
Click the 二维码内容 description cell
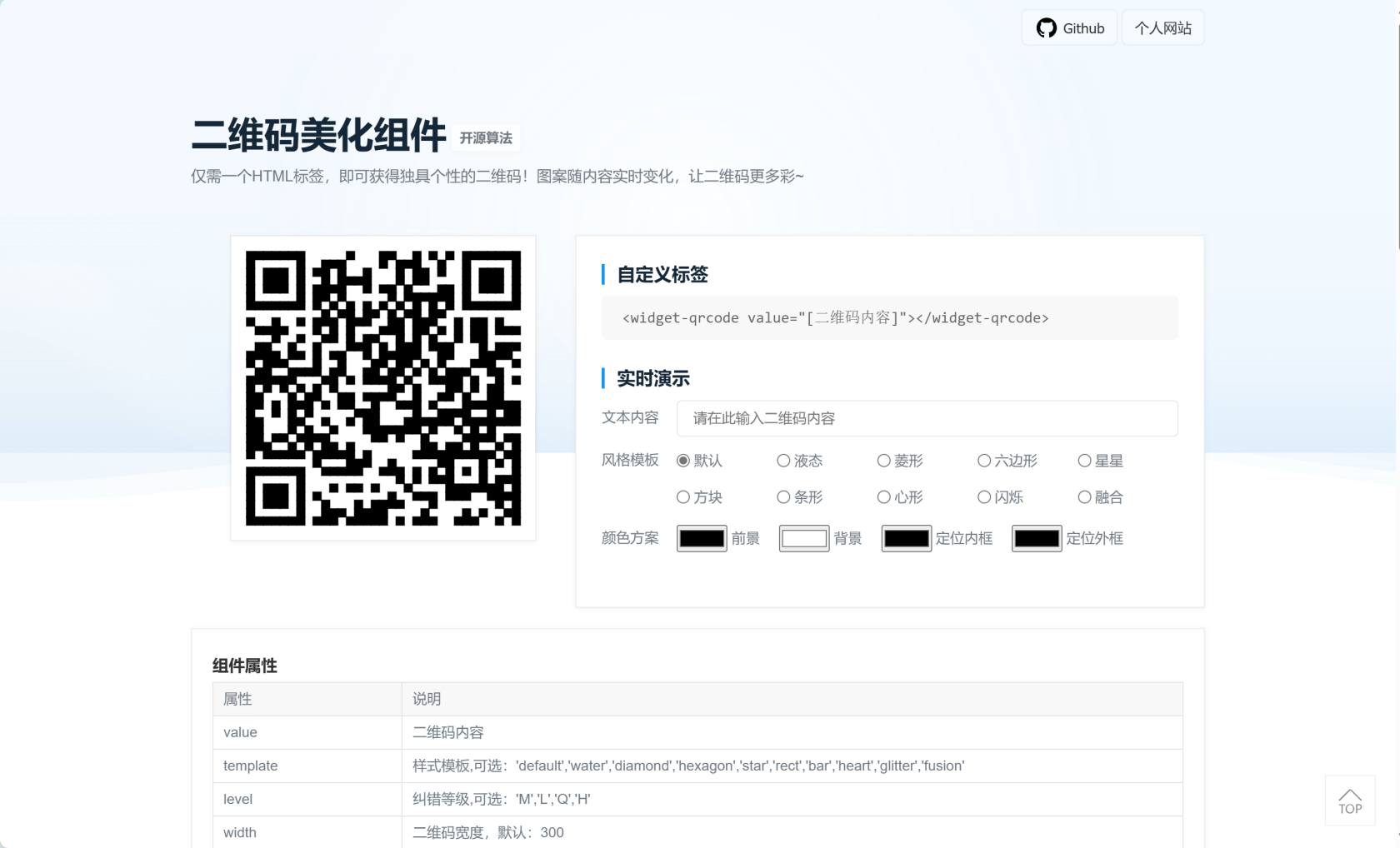coord(792,733)
